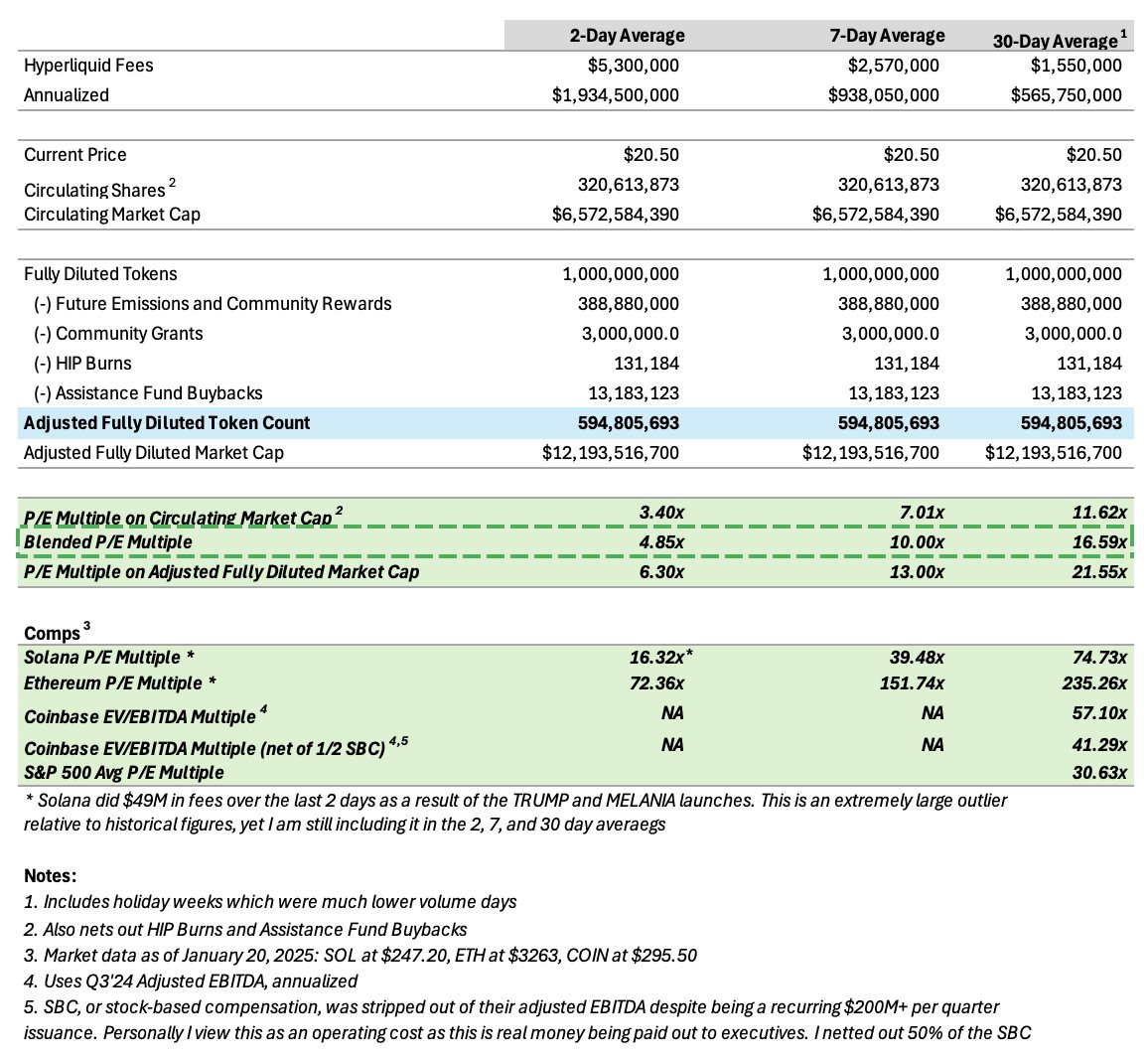Click "P/E Multiple on Adjusted Fully Diluted Market Cap"
The height and width of the screenshot is (1059, 1148).
pos(221,572)
